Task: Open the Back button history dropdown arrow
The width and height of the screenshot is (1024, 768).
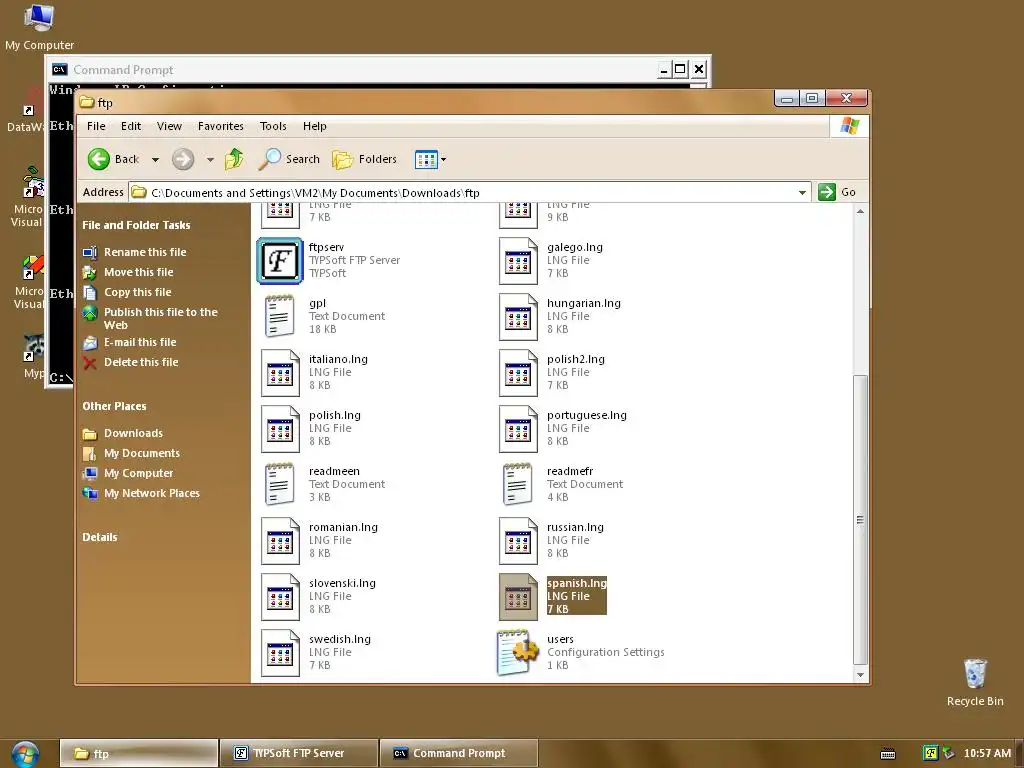Action: coord(155,159)
